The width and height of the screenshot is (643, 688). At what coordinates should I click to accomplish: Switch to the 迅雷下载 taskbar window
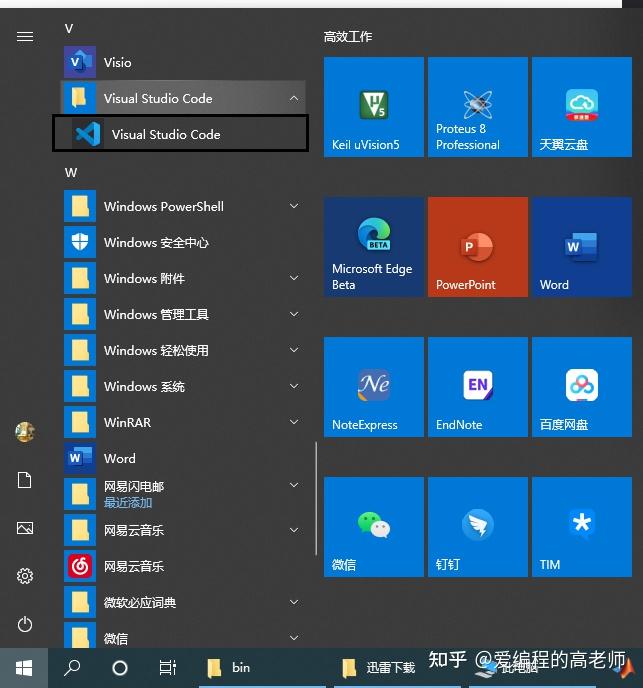tap(397, 668)
